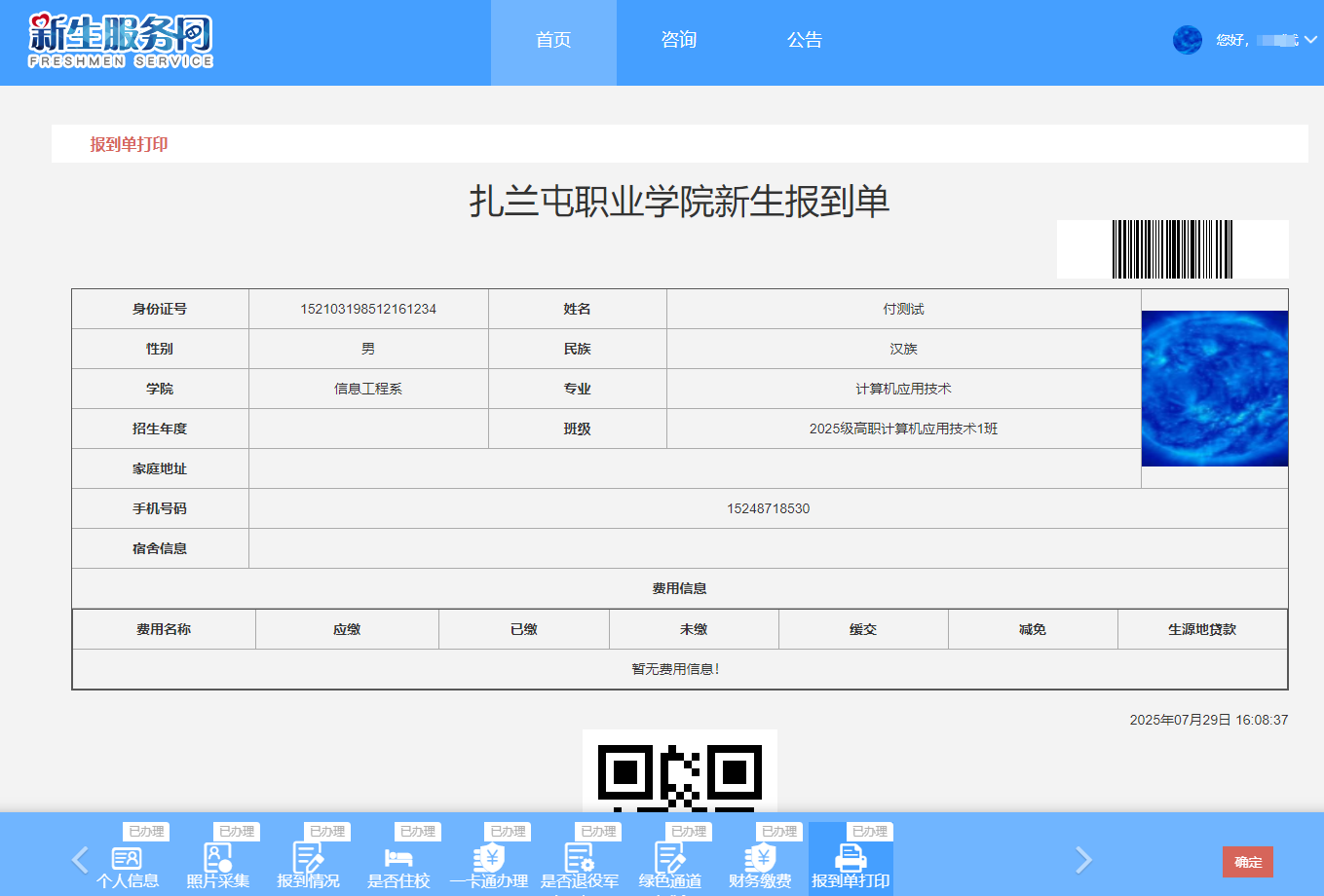
Task: Open the 咨询 tab
Action: pos(679,41)
